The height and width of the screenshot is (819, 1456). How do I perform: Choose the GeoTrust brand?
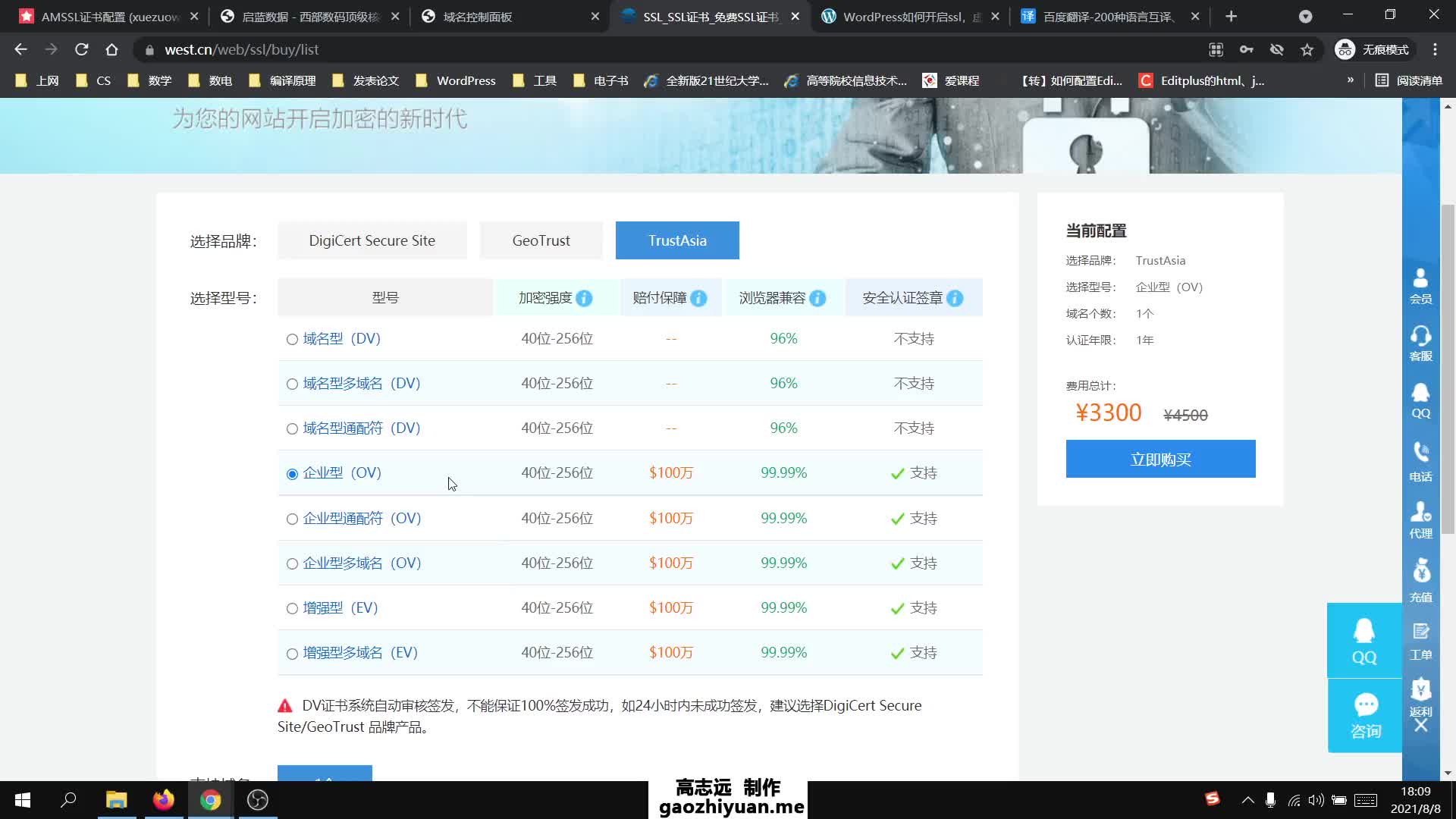tap(541, 240)
